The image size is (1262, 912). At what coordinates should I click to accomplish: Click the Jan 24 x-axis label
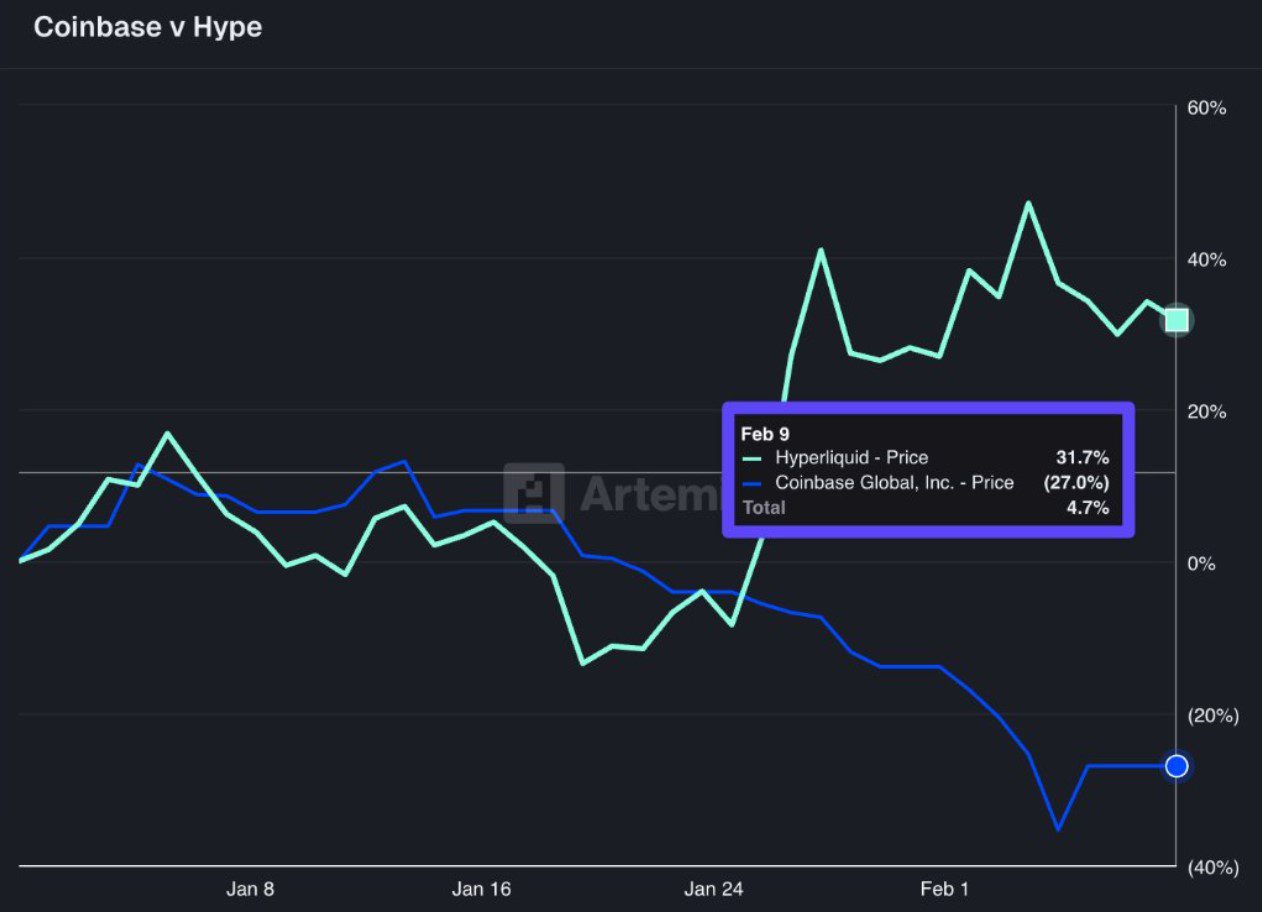(713, 889)
